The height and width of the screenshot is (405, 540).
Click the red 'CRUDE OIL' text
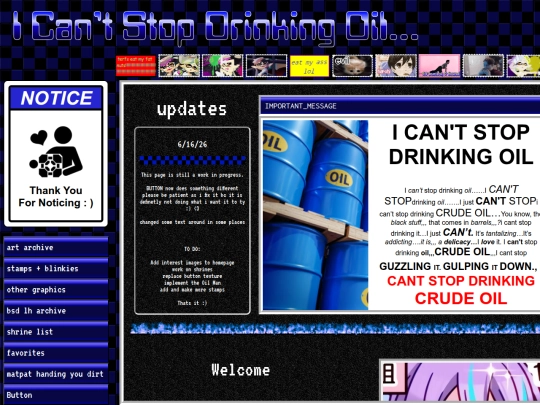click(461, 298)
